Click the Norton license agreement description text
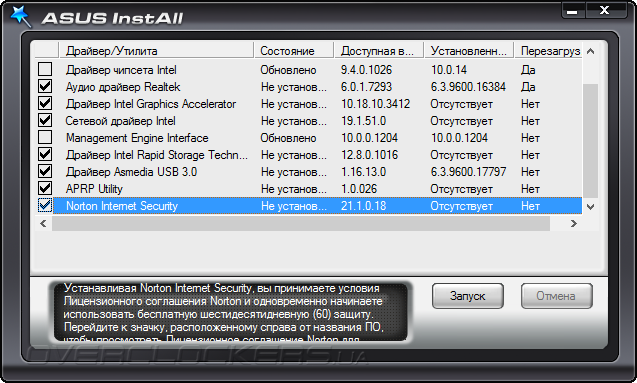The width and height of the screenshot is (637, 383). click(223, 312)
